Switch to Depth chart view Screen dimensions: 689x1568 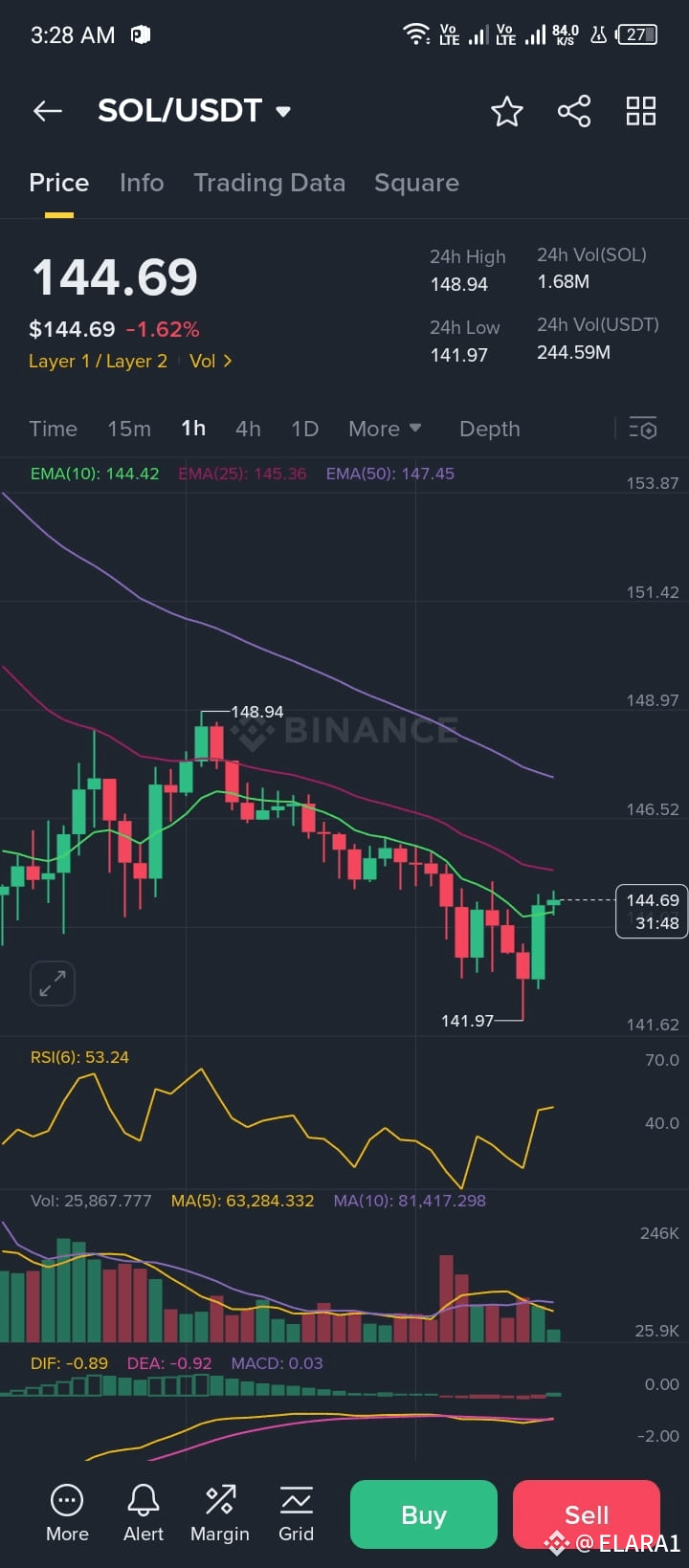tap(489, 429)
